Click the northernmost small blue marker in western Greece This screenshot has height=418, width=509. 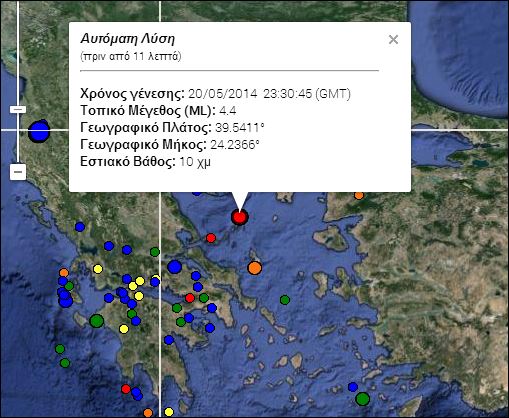point(80,227)
